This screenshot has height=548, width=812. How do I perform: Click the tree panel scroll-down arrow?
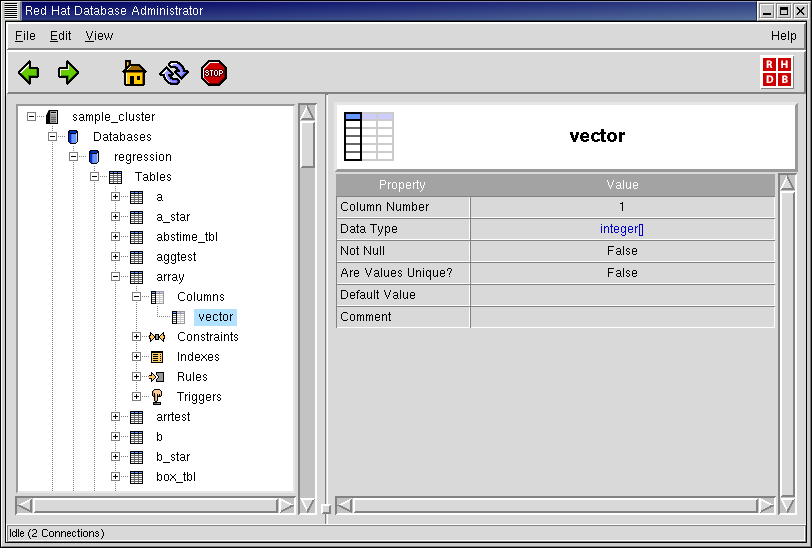pyautogui.click(x=307, y=505)
